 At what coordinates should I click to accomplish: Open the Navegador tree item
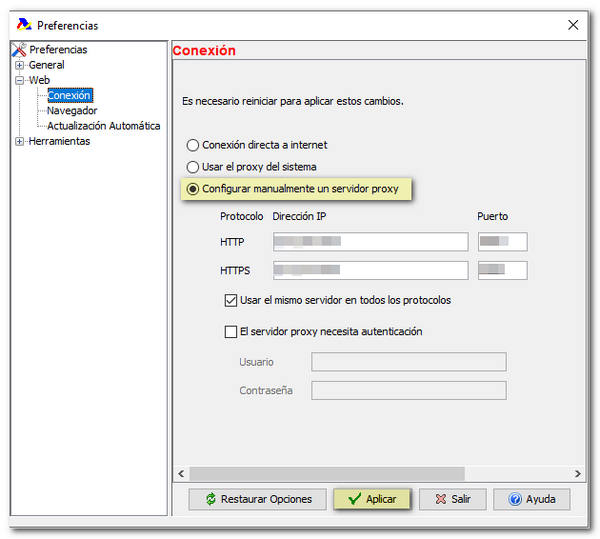pos(72,111)
